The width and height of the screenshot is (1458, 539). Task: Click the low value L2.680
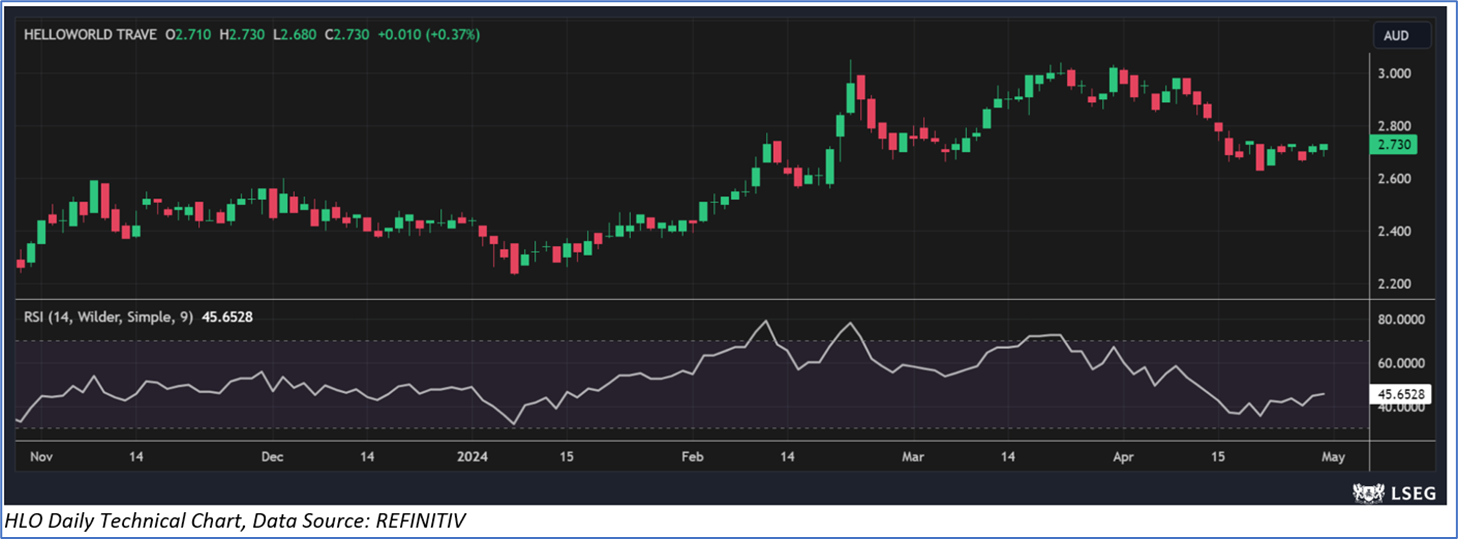(x=295, y=35)
